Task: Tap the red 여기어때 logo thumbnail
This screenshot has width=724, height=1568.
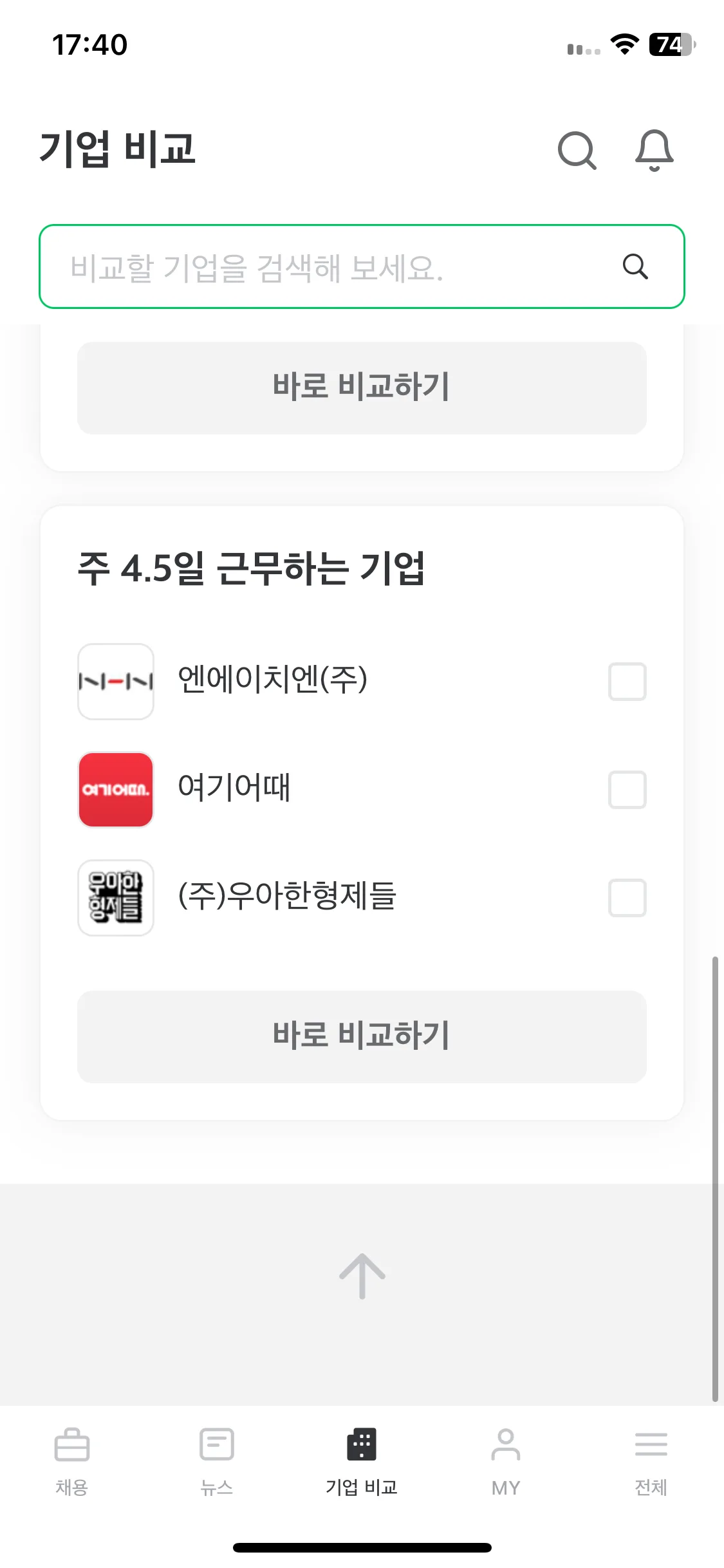Action: point(116,790)
